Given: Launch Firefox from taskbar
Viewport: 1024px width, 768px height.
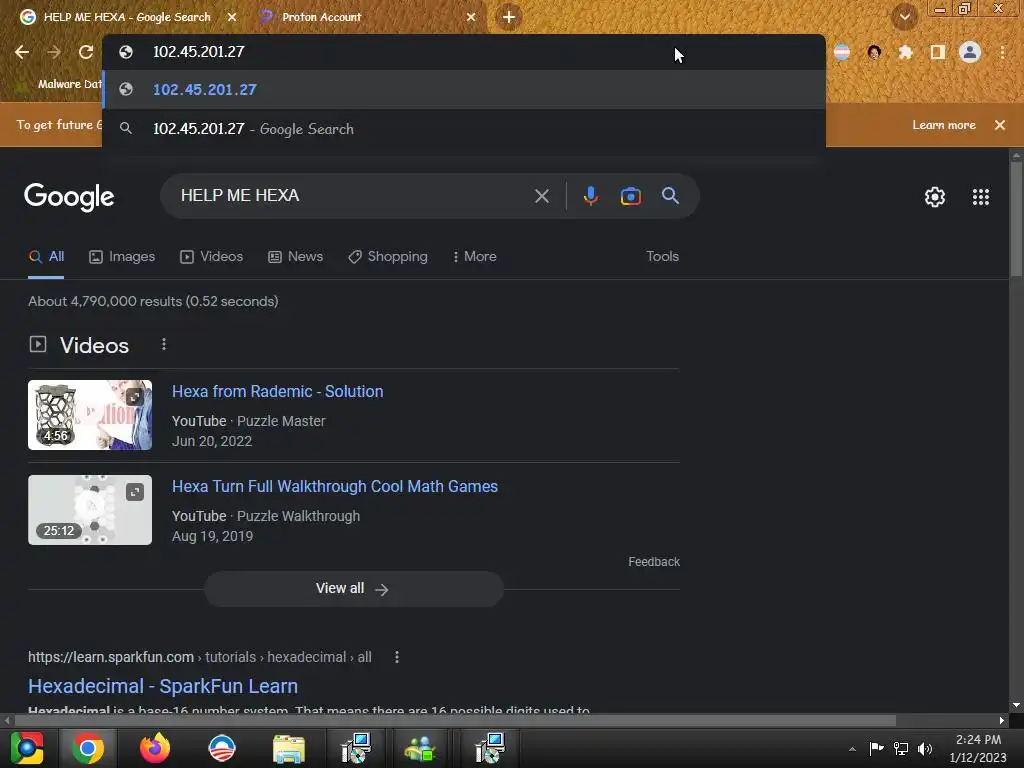Looking at the screenshot, I should 155,748.
